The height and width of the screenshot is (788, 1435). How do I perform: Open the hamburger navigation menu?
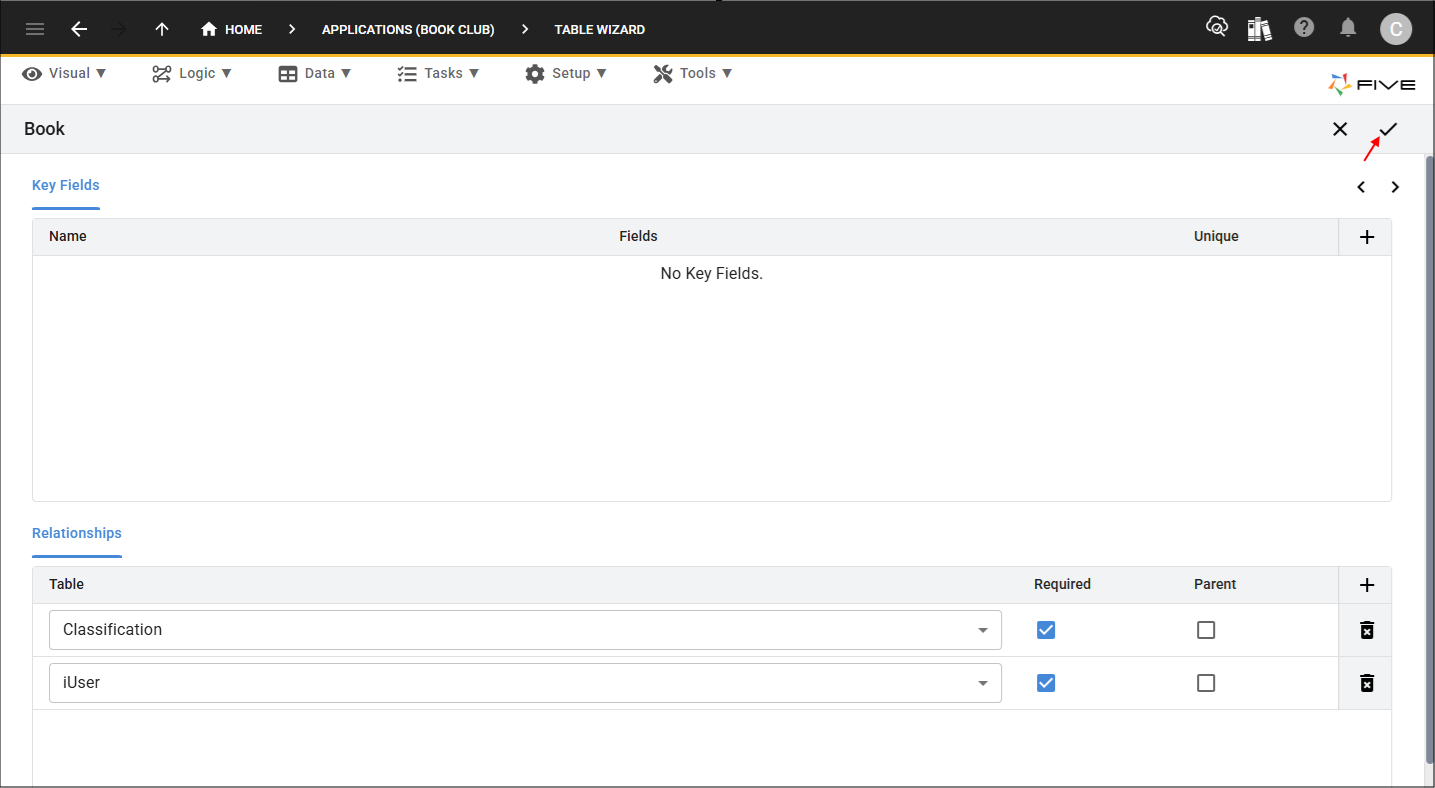click(x=35, y=29)
